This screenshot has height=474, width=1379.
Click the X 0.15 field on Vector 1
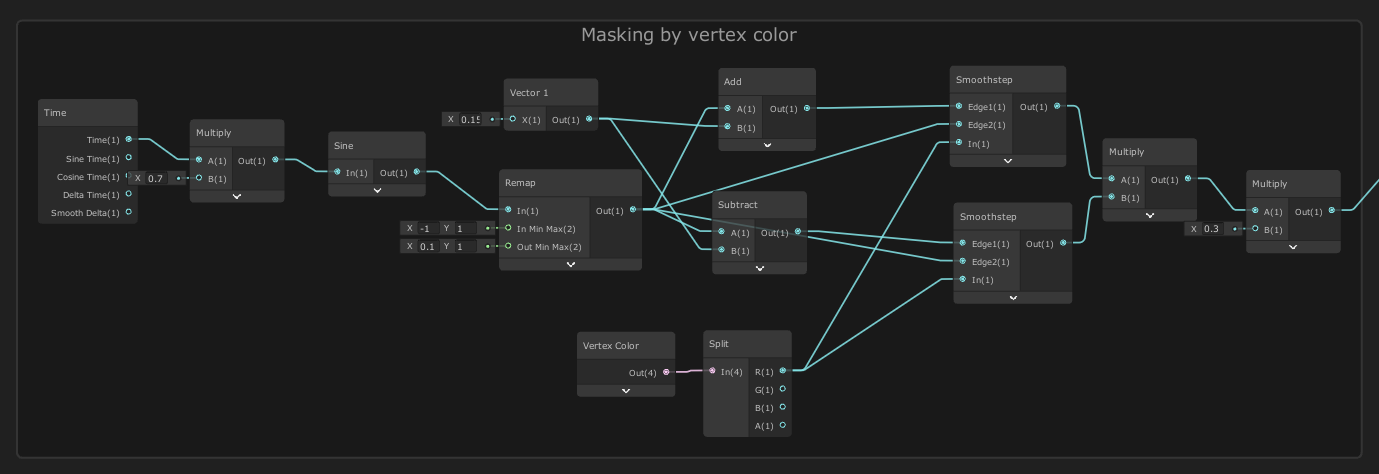coord(470,119)
